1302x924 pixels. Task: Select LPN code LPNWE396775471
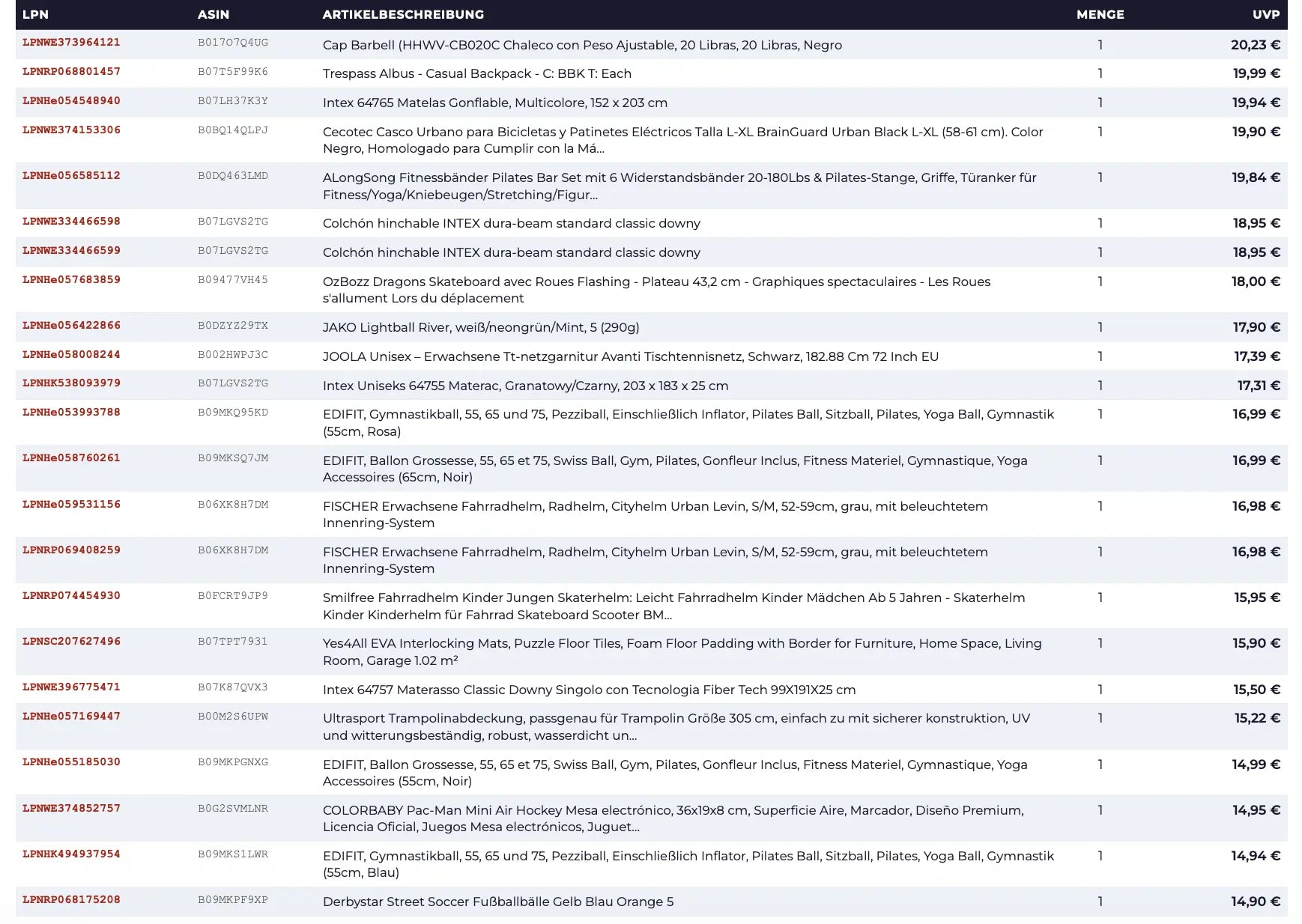(71, 687)
